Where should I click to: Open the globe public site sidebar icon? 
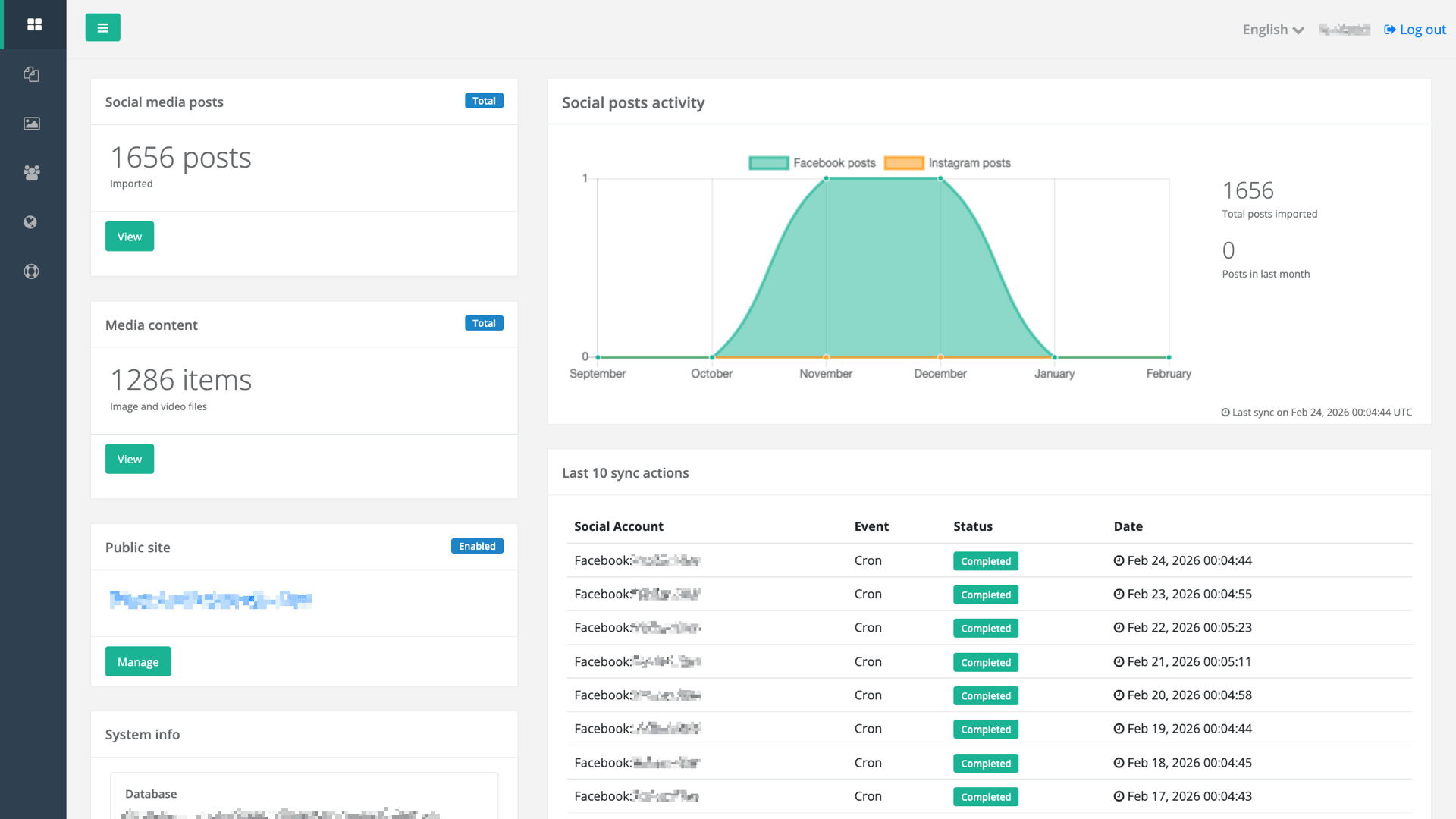[30, 222]
